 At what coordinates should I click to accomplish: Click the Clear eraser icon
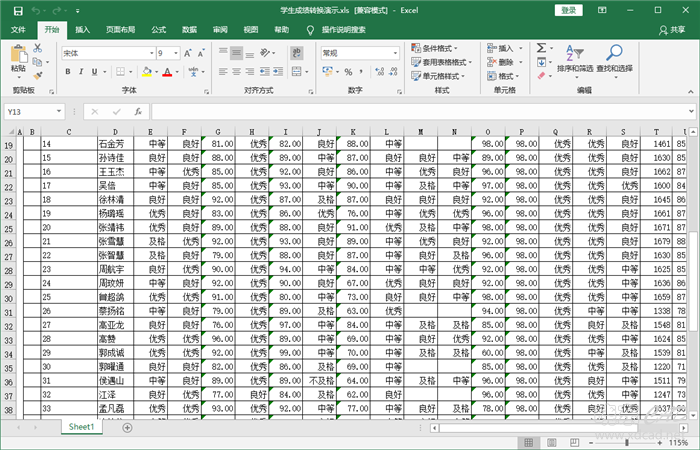coord(541,76)
